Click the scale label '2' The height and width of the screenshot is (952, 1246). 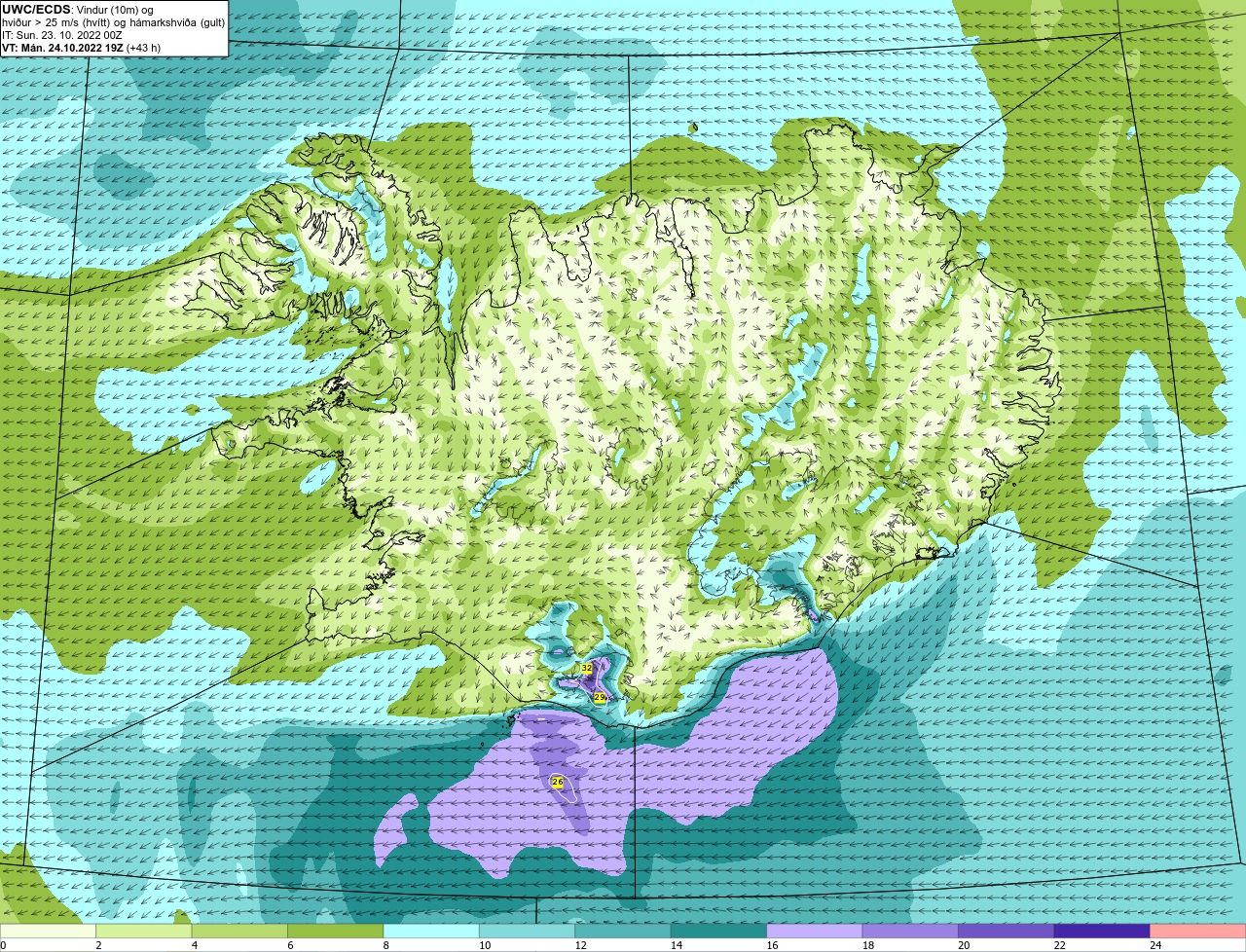click(97, 945)
